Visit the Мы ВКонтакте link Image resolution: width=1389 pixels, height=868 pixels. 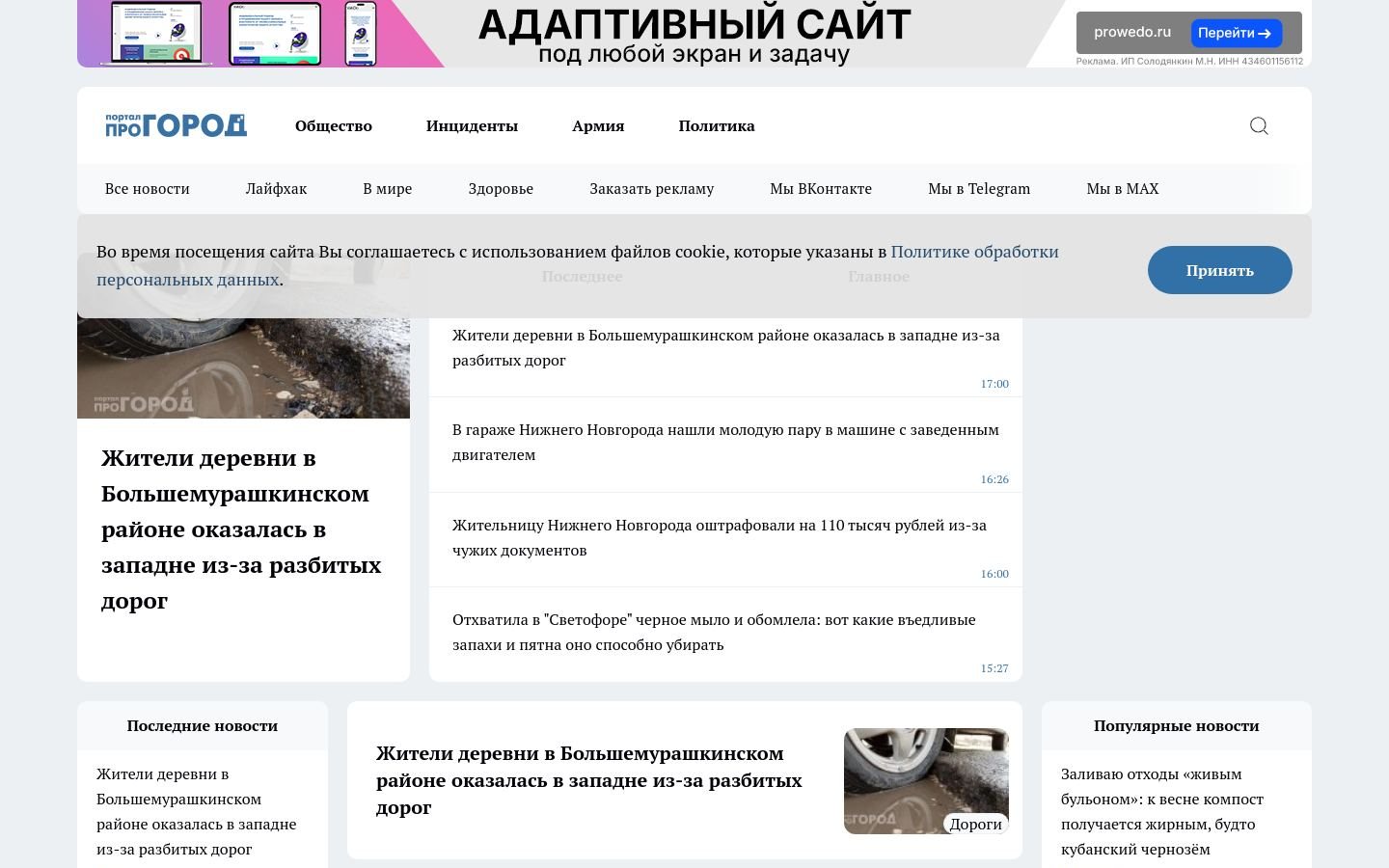tap(821, 189)
